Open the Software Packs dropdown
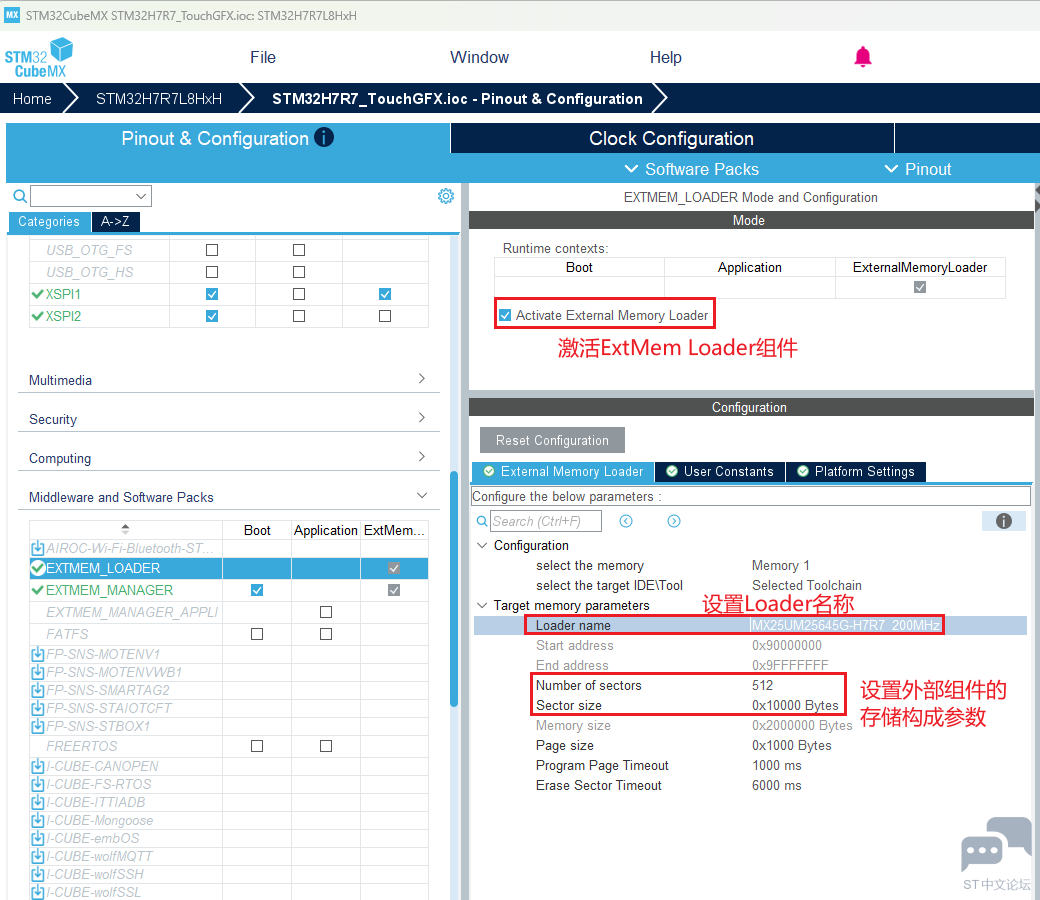This screenshot has width=1040, height=900. click(692, 169)
